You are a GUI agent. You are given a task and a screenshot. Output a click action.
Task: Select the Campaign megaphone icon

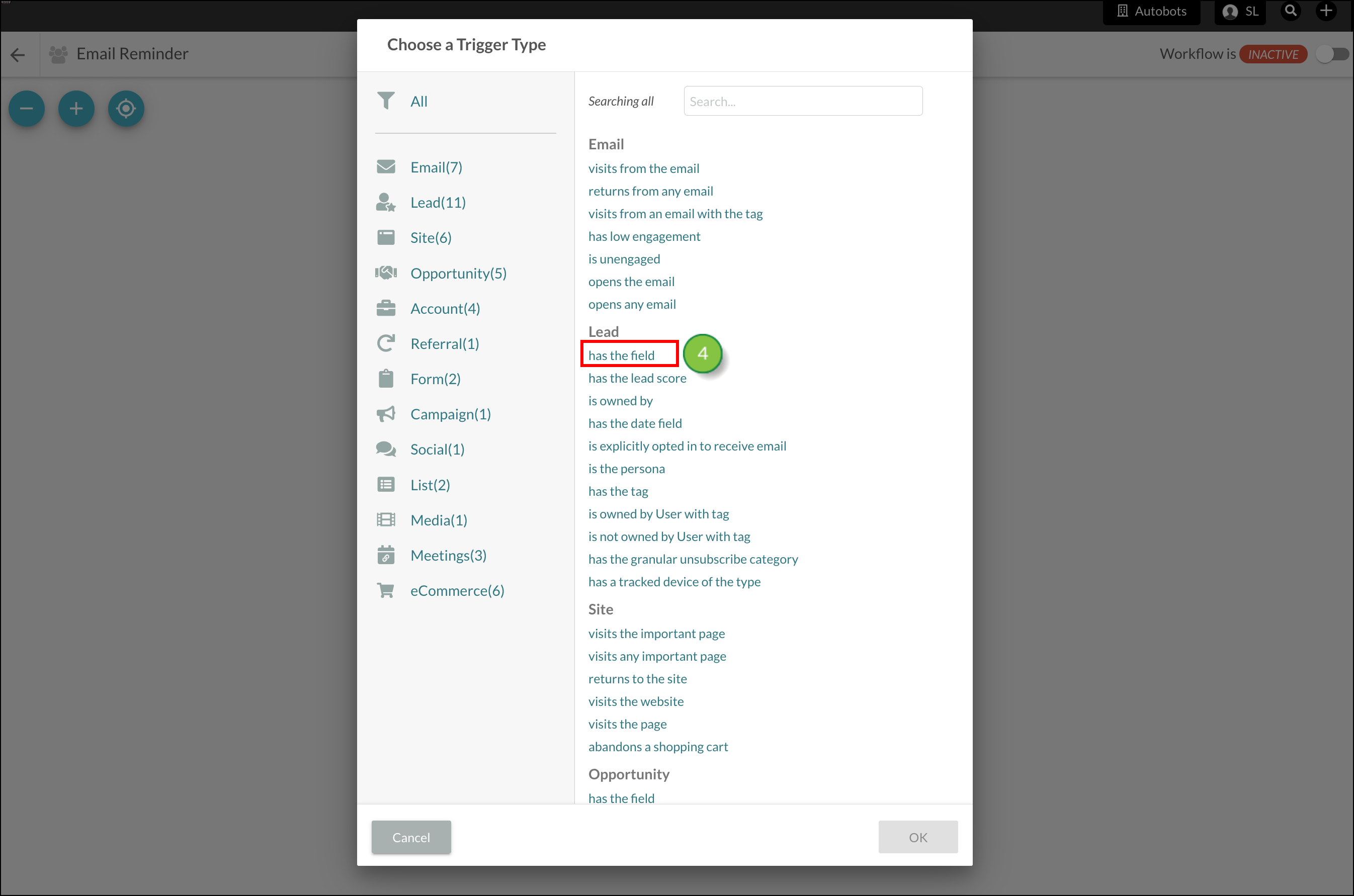click(386, 414)
